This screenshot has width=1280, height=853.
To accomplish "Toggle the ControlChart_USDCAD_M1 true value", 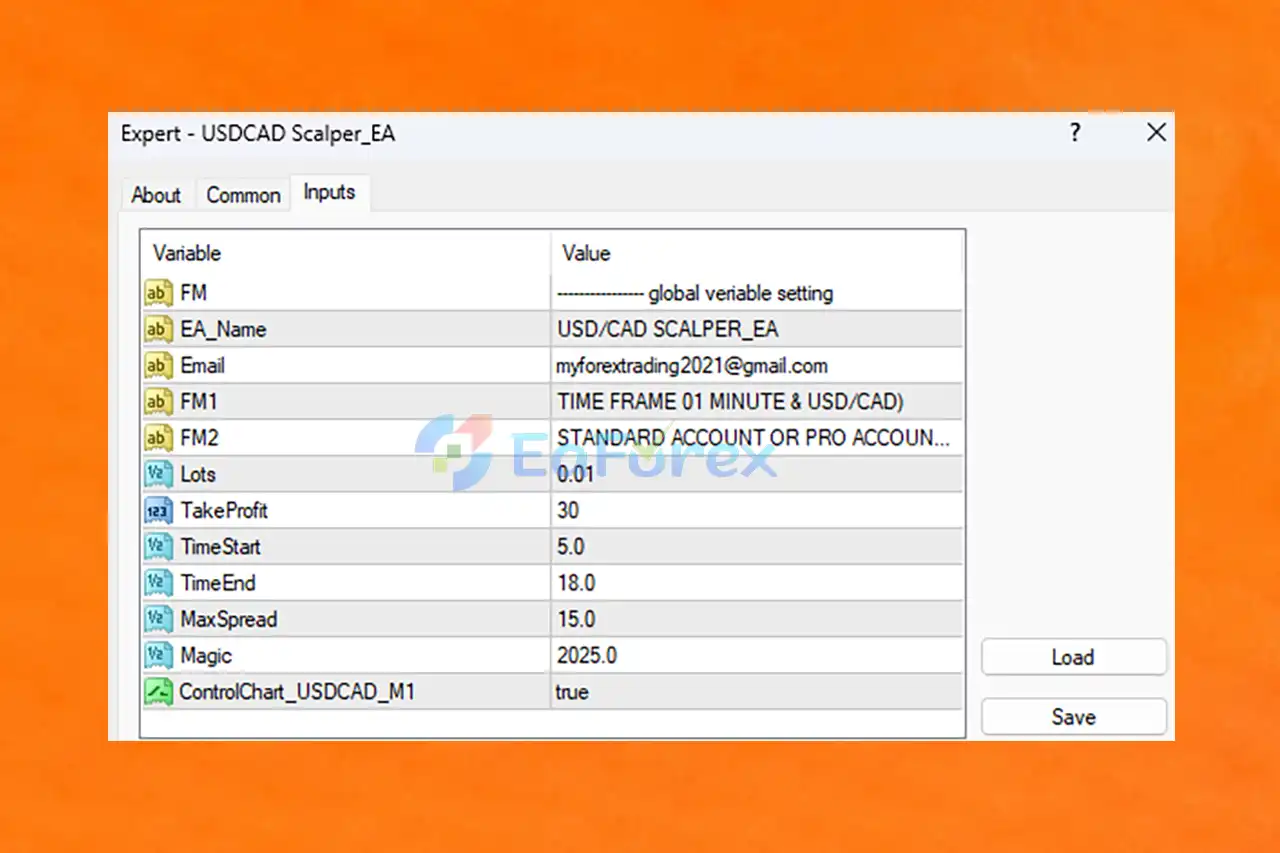I will (757, 692).
